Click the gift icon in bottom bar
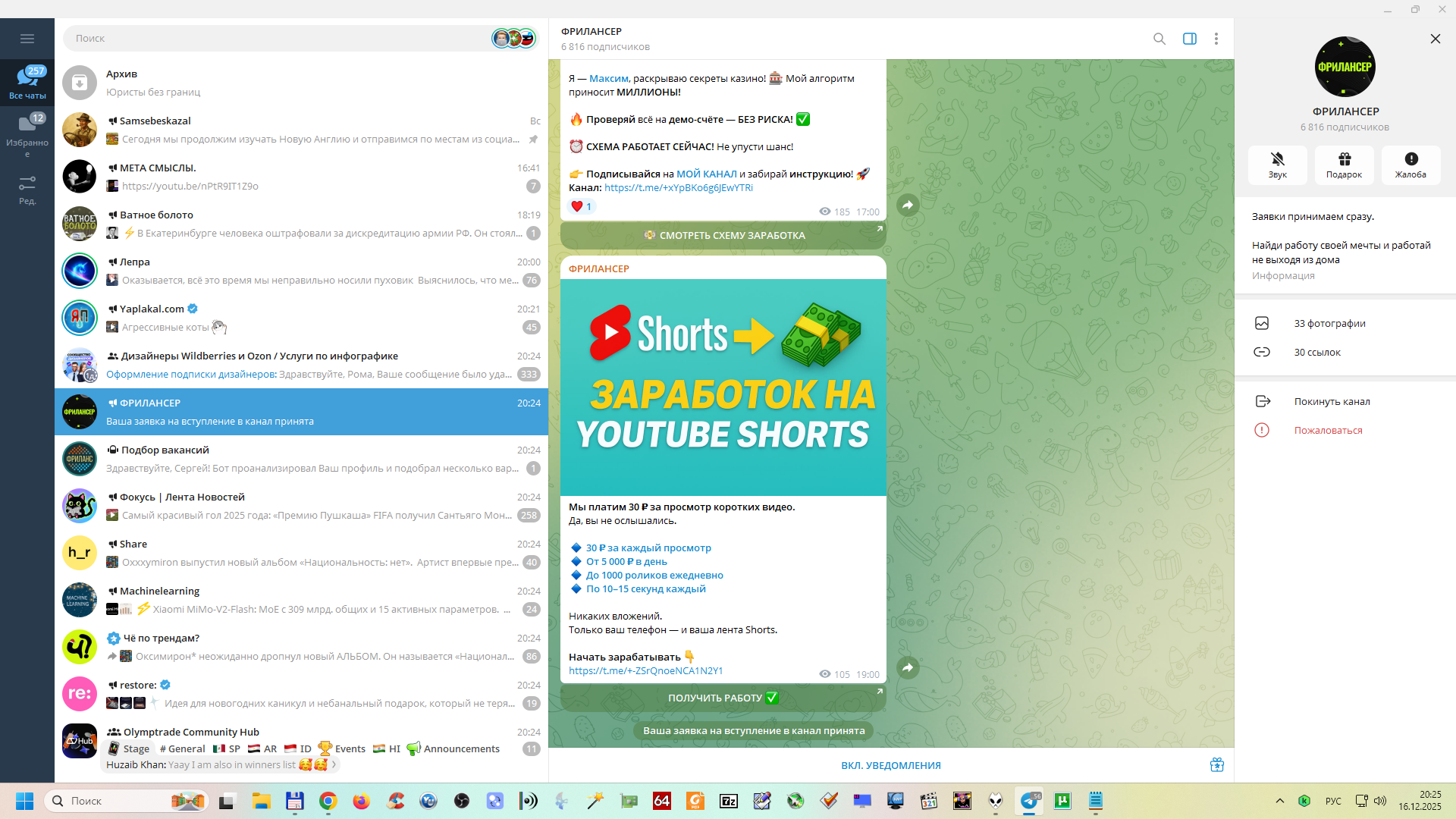 coord(1216,764)
